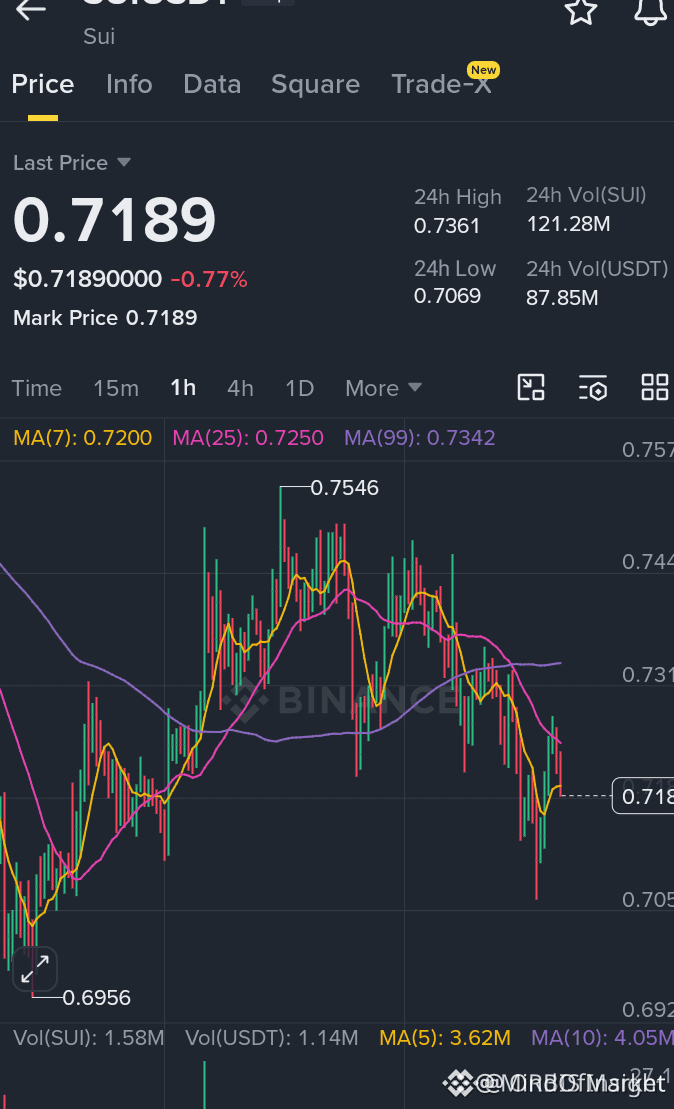Open the Data tab
This screenshot has height=1109, width=674.
point(212,84)
